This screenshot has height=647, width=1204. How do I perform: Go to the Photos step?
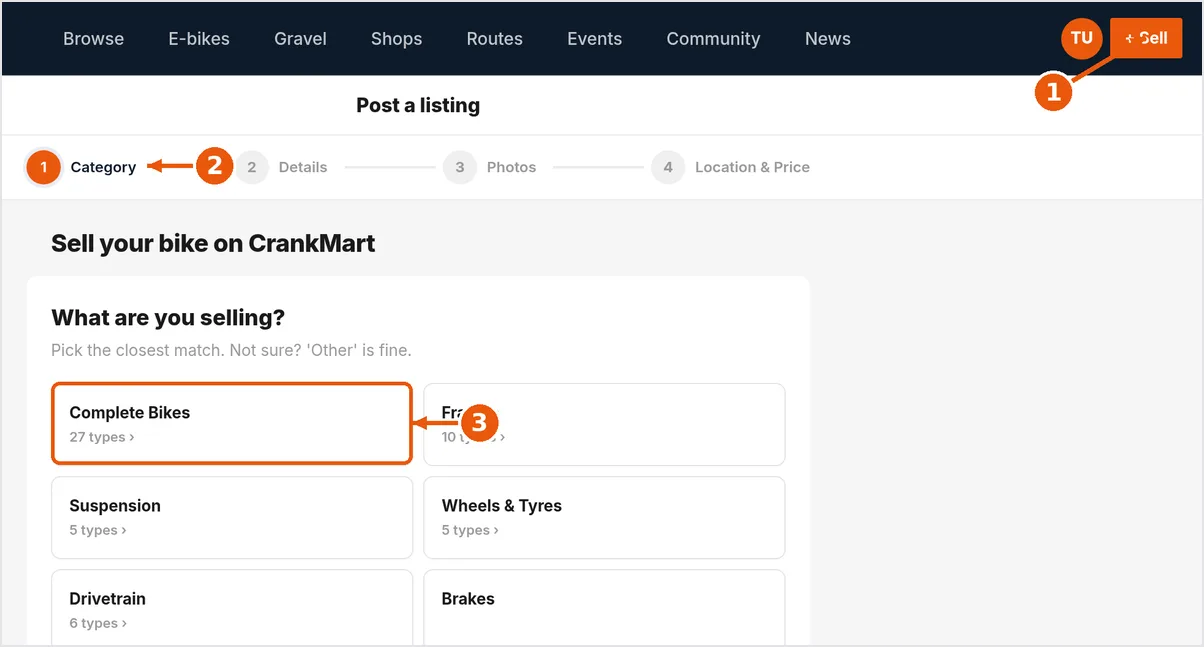click(x=490, y=167)
